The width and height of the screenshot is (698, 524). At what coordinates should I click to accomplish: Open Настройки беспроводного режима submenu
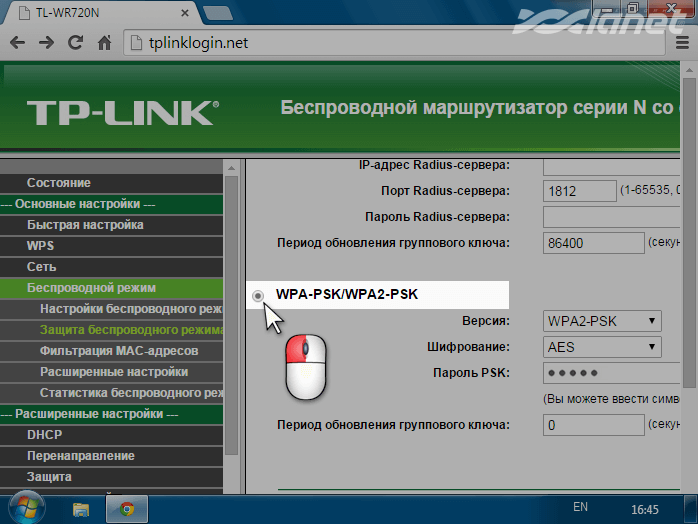(x=111, y=309)
